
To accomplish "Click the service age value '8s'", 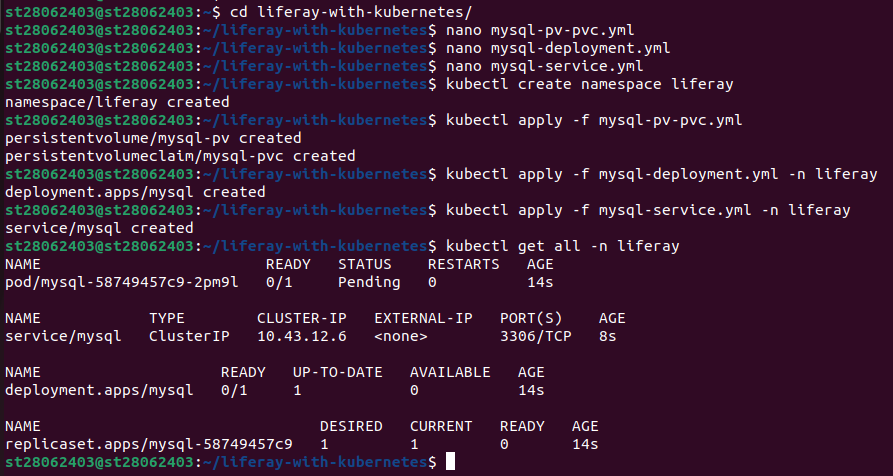I will click(607, 337).
